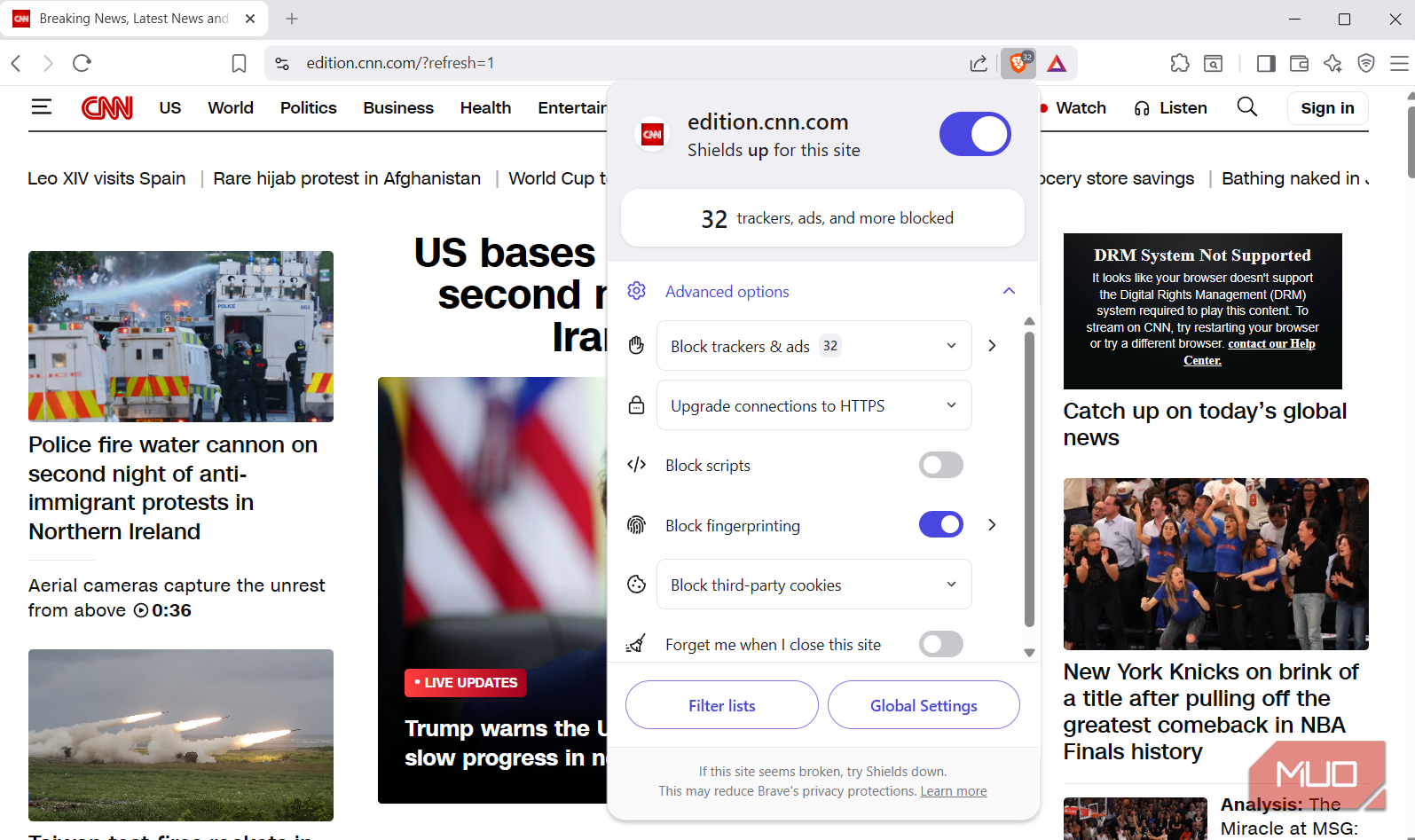This screenshot has height=840, width=1415.
Task: Click page vertical scrollbar
Action: (1411, 142)
